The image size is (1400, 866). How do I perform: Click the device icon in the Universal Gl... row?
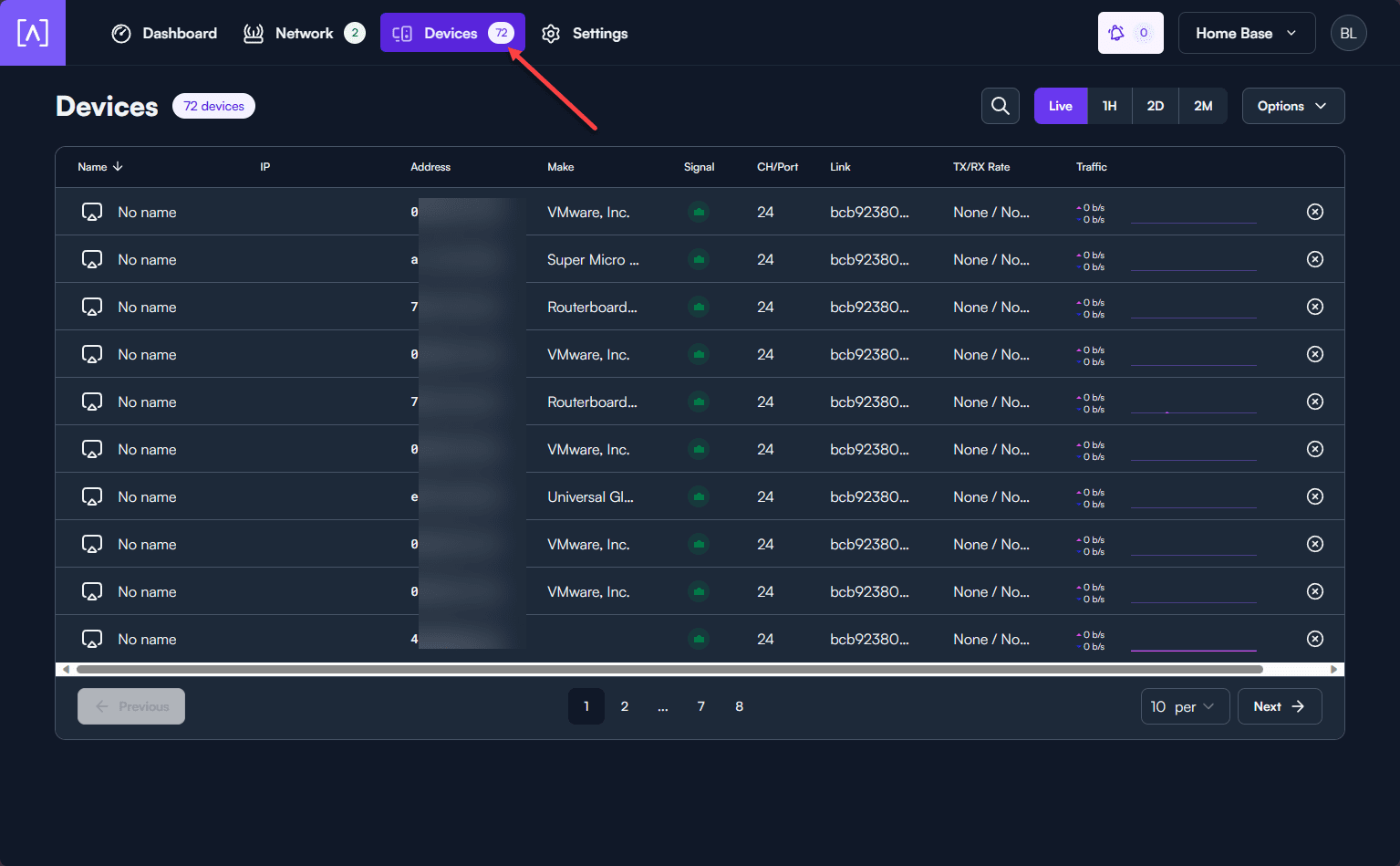tap(92, 496)
